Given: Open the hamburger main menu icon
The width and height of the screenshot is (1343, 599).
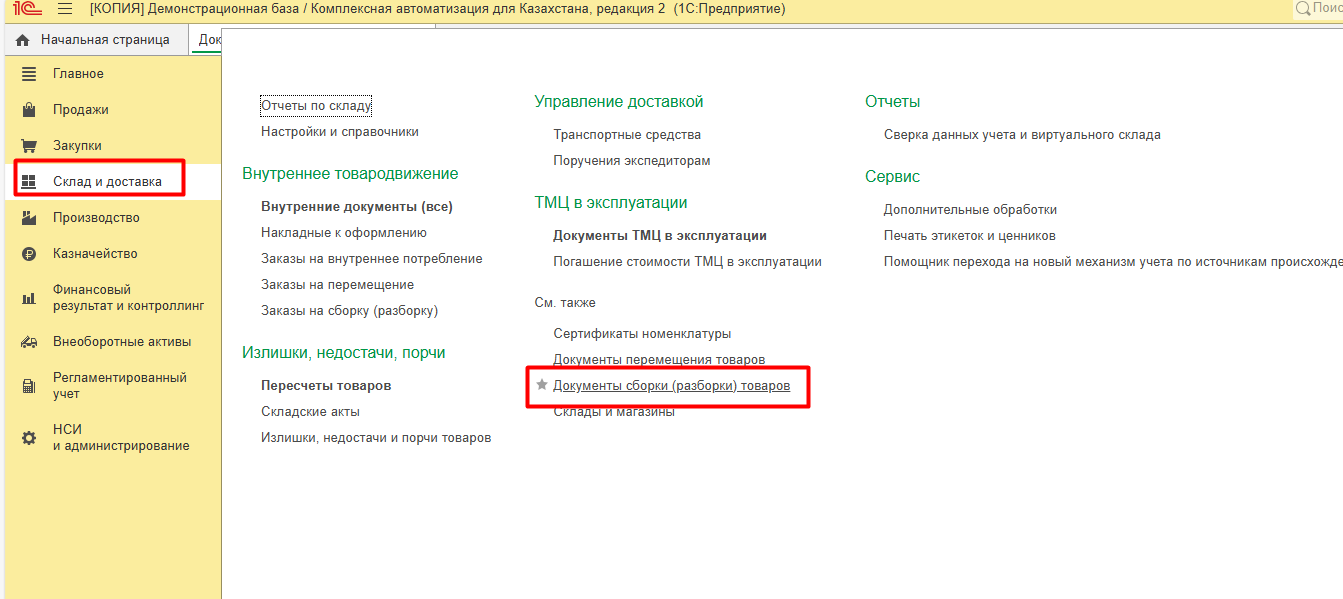Looking at the screenshot, I should pyautogui.click(x=65, y=9).
